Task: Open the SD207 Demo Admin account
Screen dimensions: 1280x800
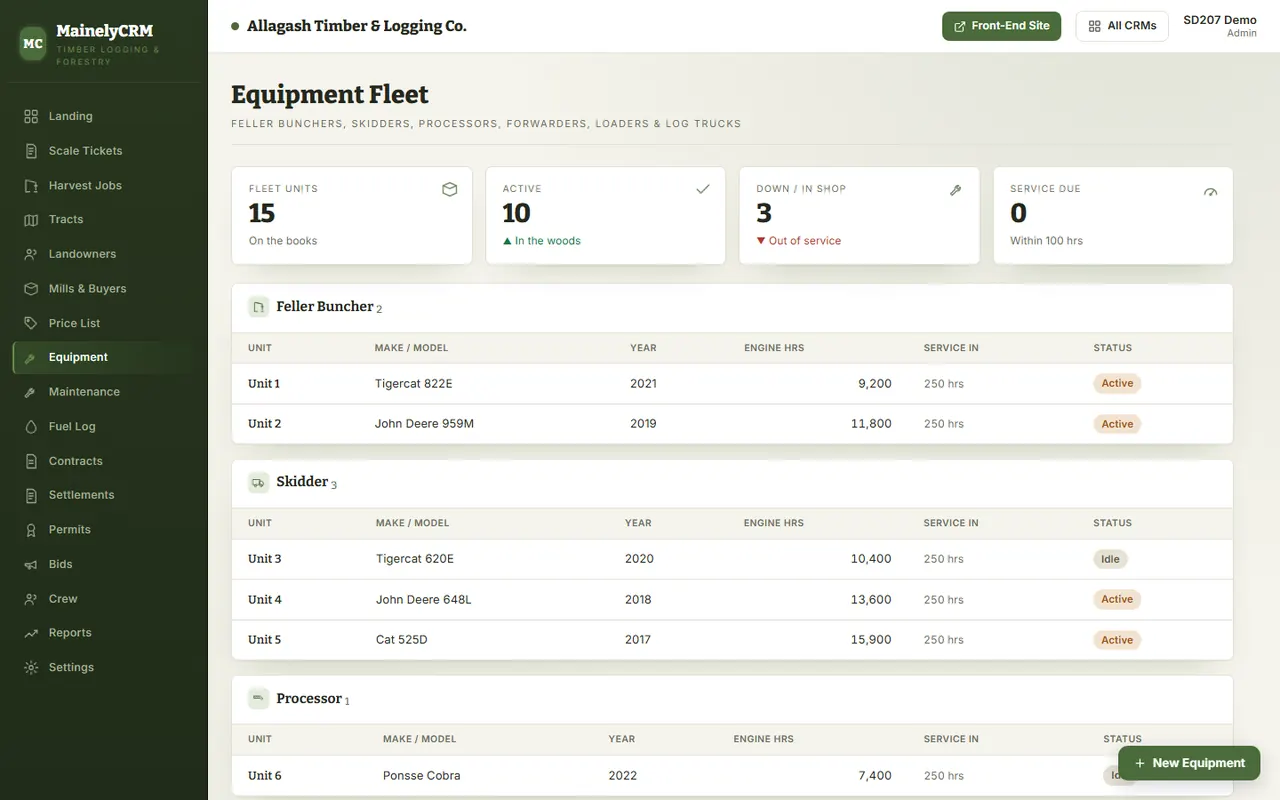Action: pyautogui.click(x=1219, y=26)
